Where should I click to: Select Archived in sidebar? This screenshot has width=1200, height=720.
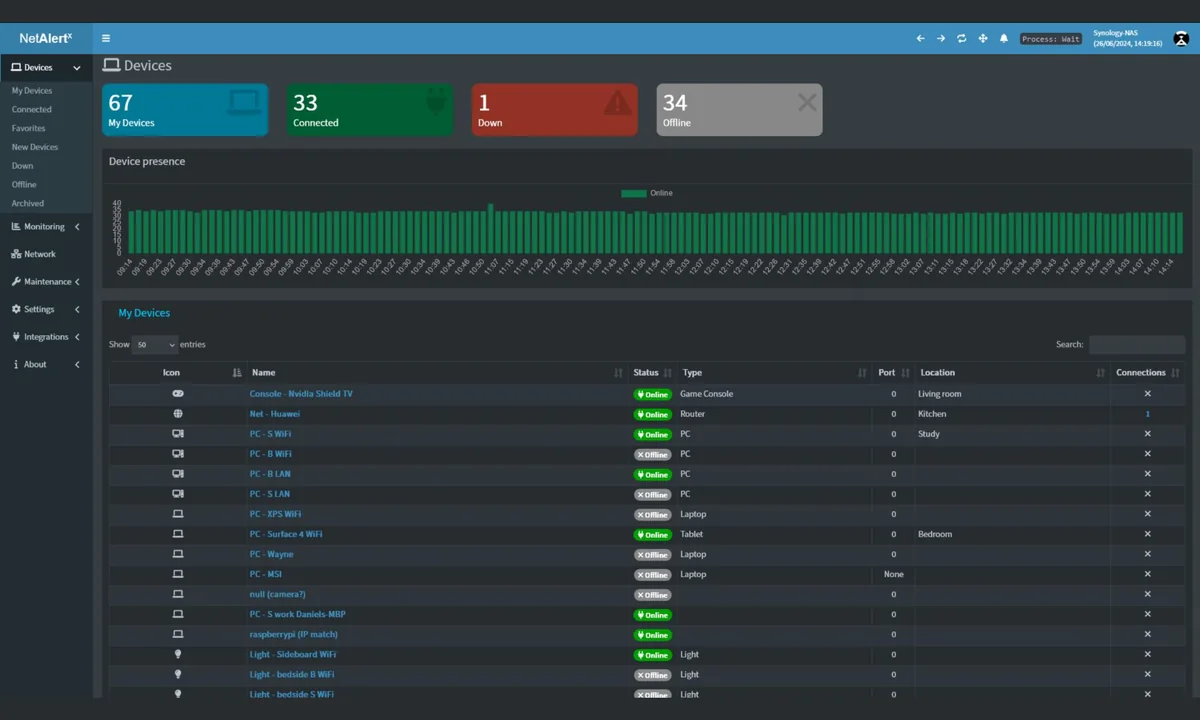[x=28, y=203]
